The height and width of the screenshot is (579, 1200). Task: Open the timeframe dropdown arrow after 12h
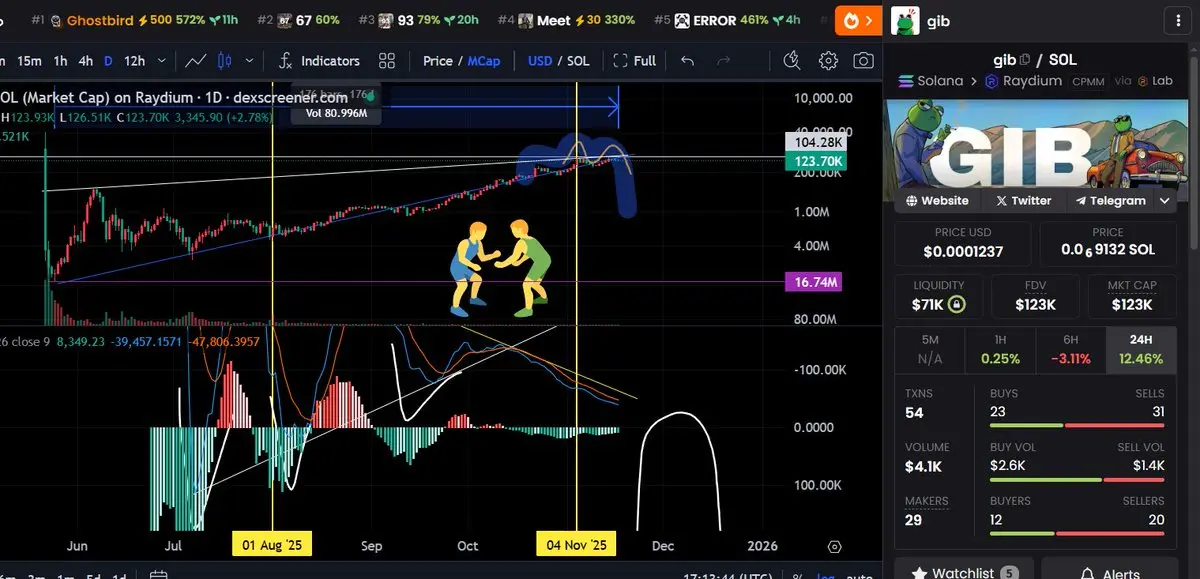click(x=162, y=61)
